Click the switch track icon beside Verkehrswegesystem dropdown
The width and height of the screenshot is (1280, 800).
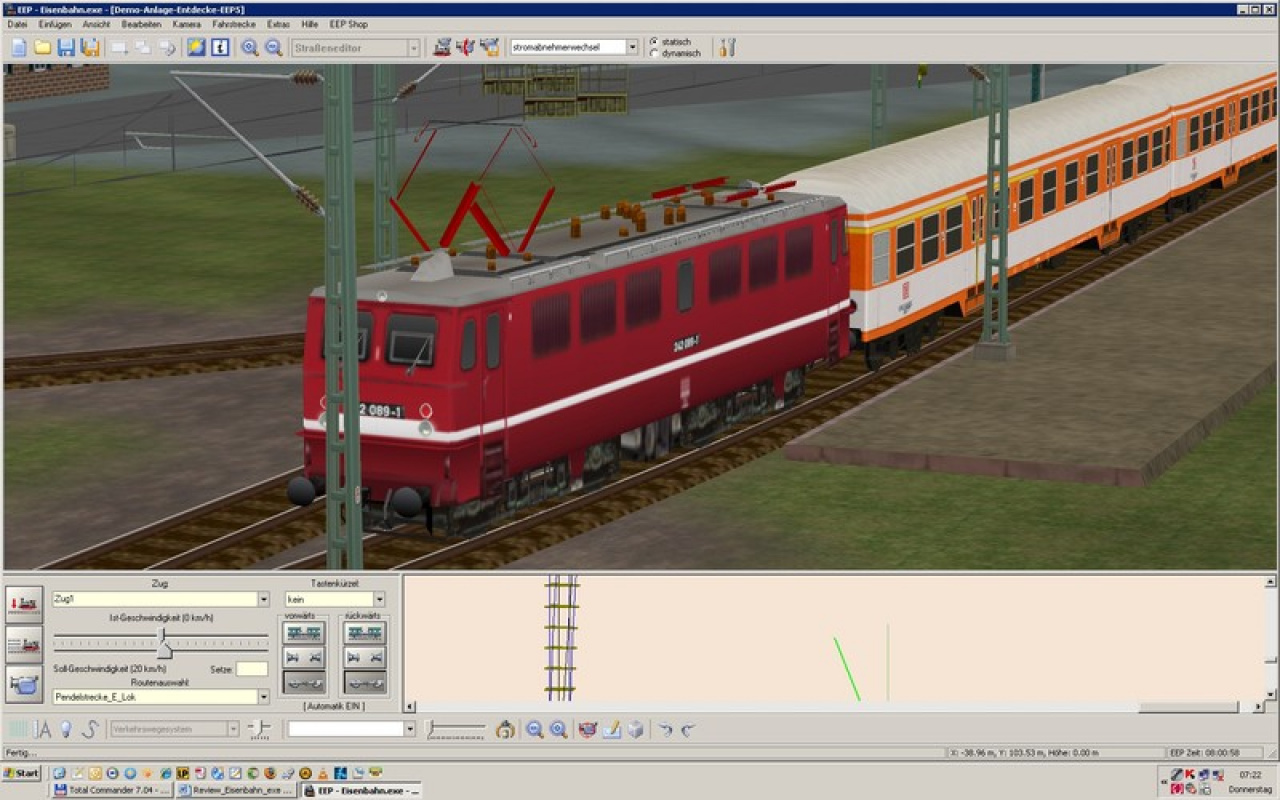point(259,729)
